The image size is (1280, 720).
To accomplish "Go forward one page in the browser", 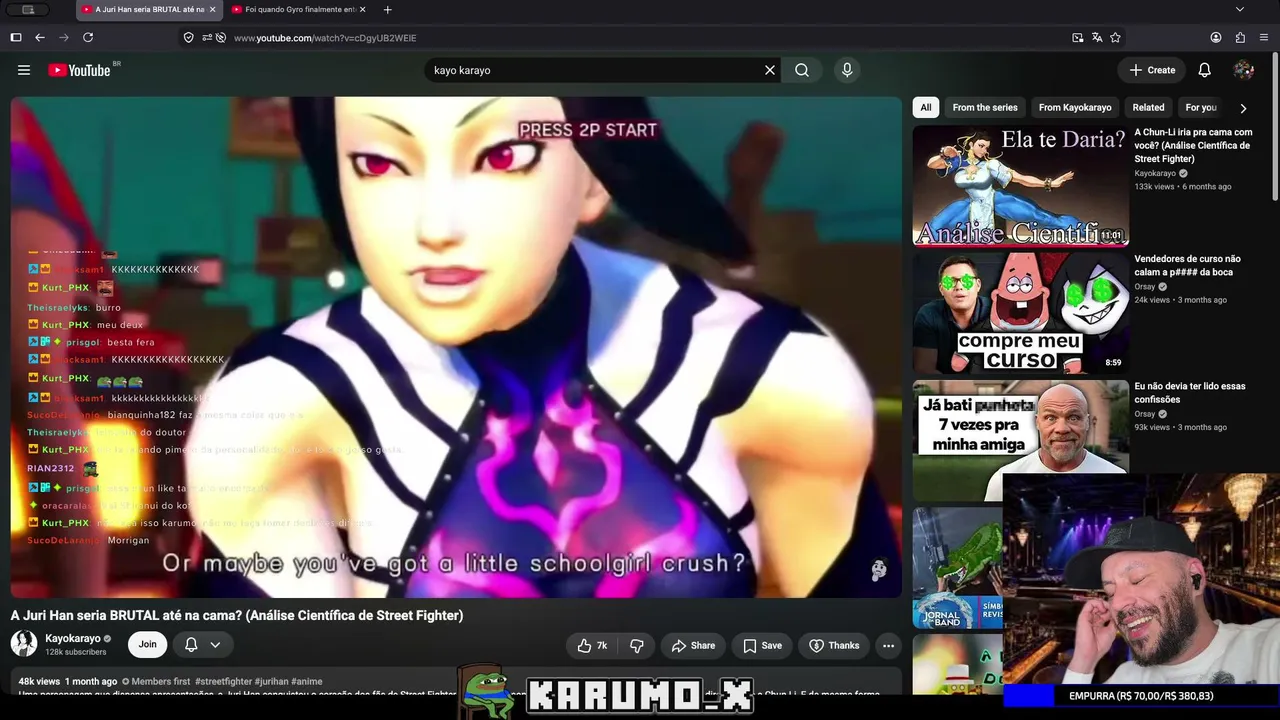I will pos(64,38).
